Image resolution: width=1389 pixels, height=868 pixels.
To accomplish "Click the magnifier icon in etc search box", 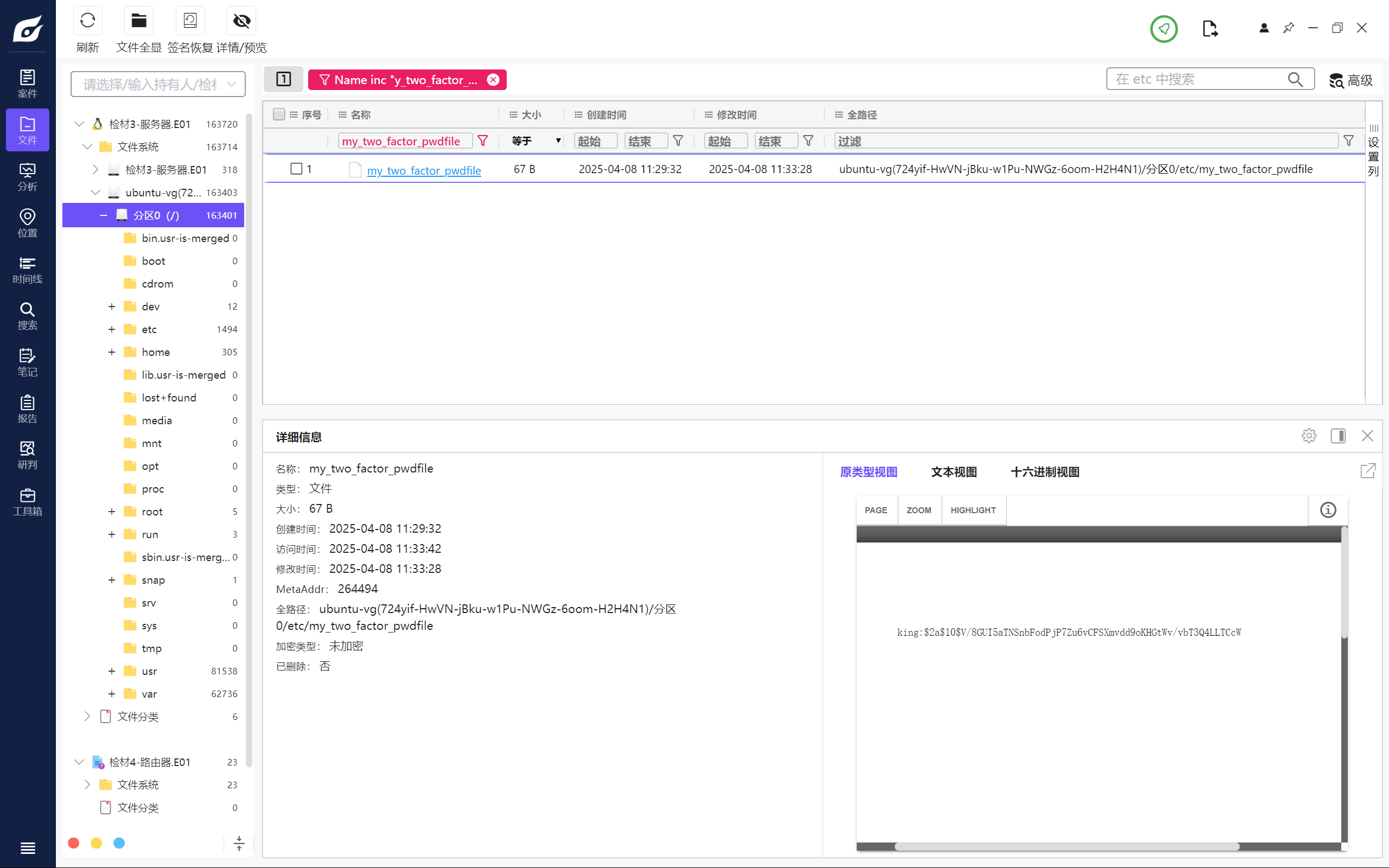I will [x=1296, y=79].
